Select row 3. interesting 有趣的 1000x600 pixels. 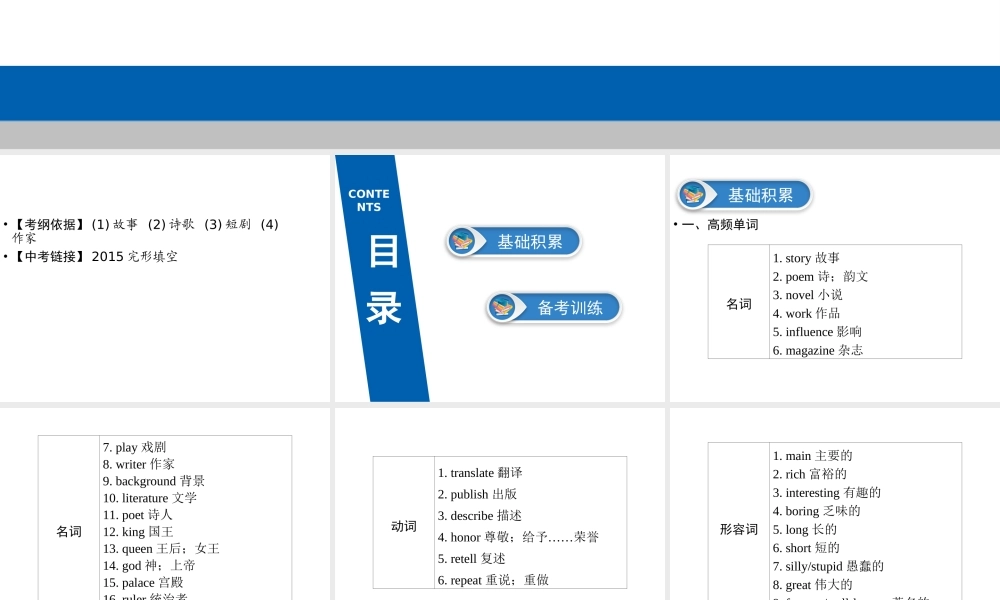click(x=827, y=492)
